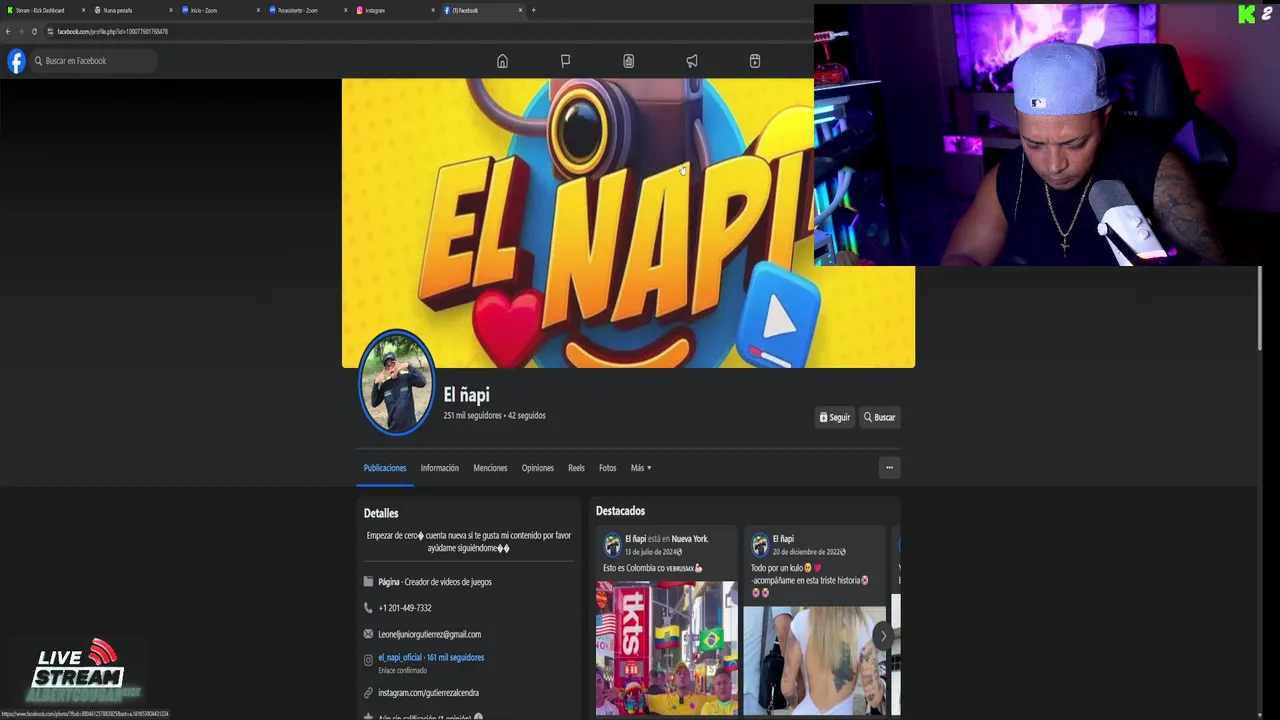Go back with browser back arrow

[8, 31]
